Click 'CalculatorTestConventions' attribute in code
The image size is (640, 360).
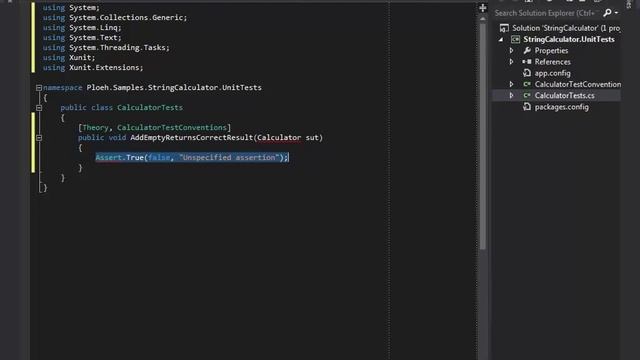[172, 128]
